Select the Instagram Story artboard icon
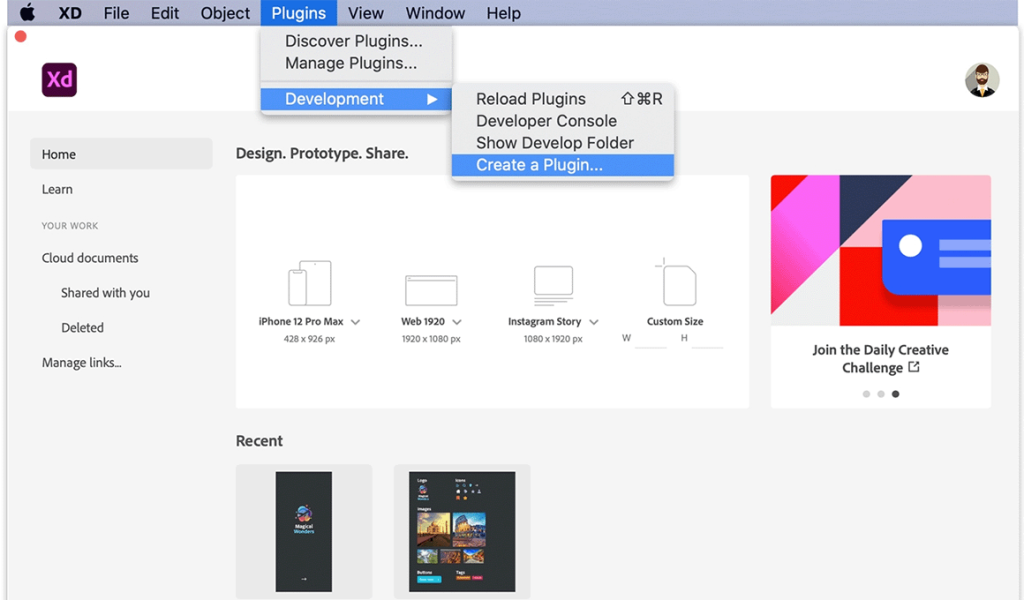Image resolution: width=1024 pixels, height=600 pixels. [553, 285]
